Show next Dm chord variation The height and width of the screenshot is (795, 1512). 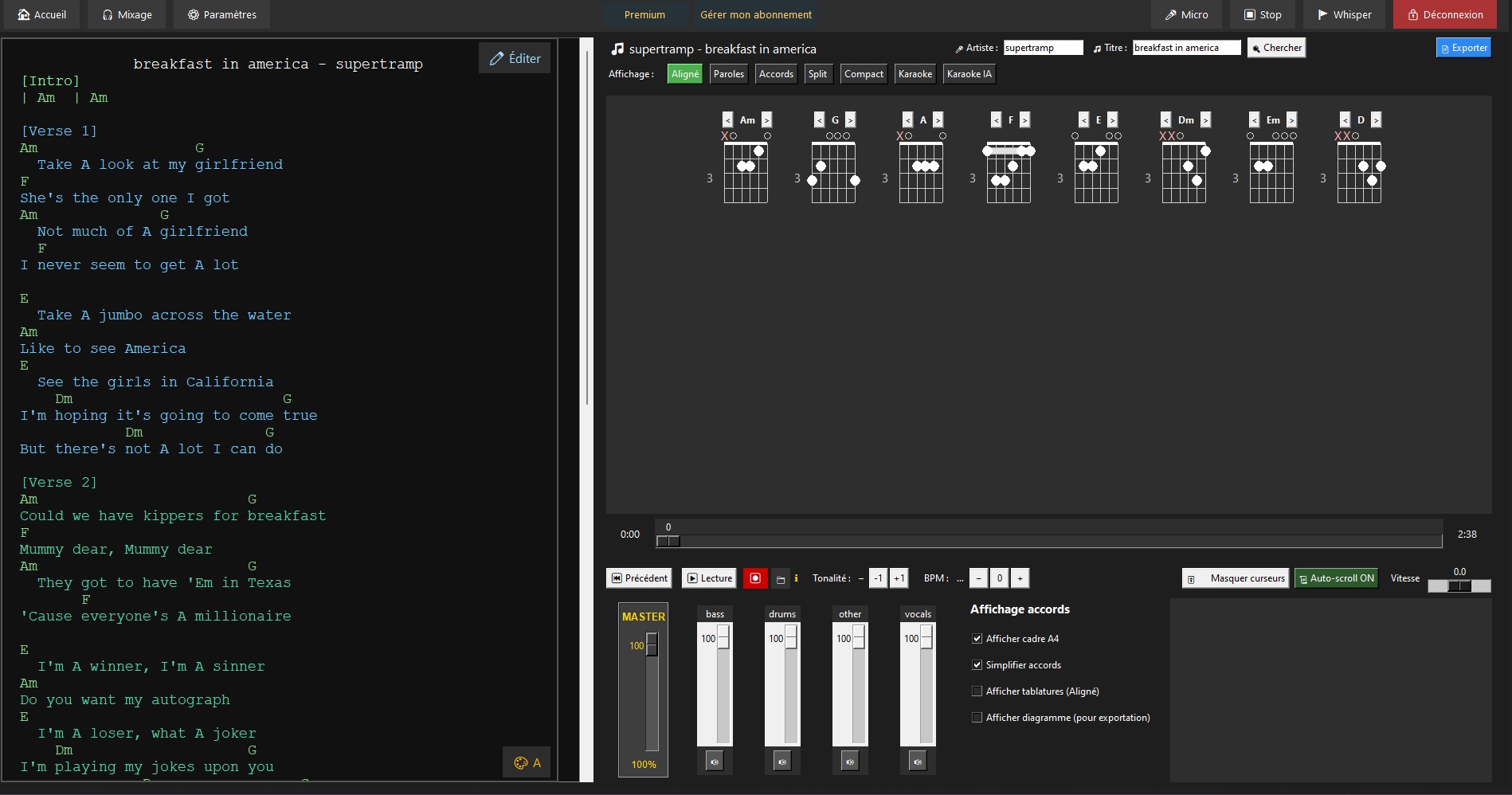coord(1205,119)
